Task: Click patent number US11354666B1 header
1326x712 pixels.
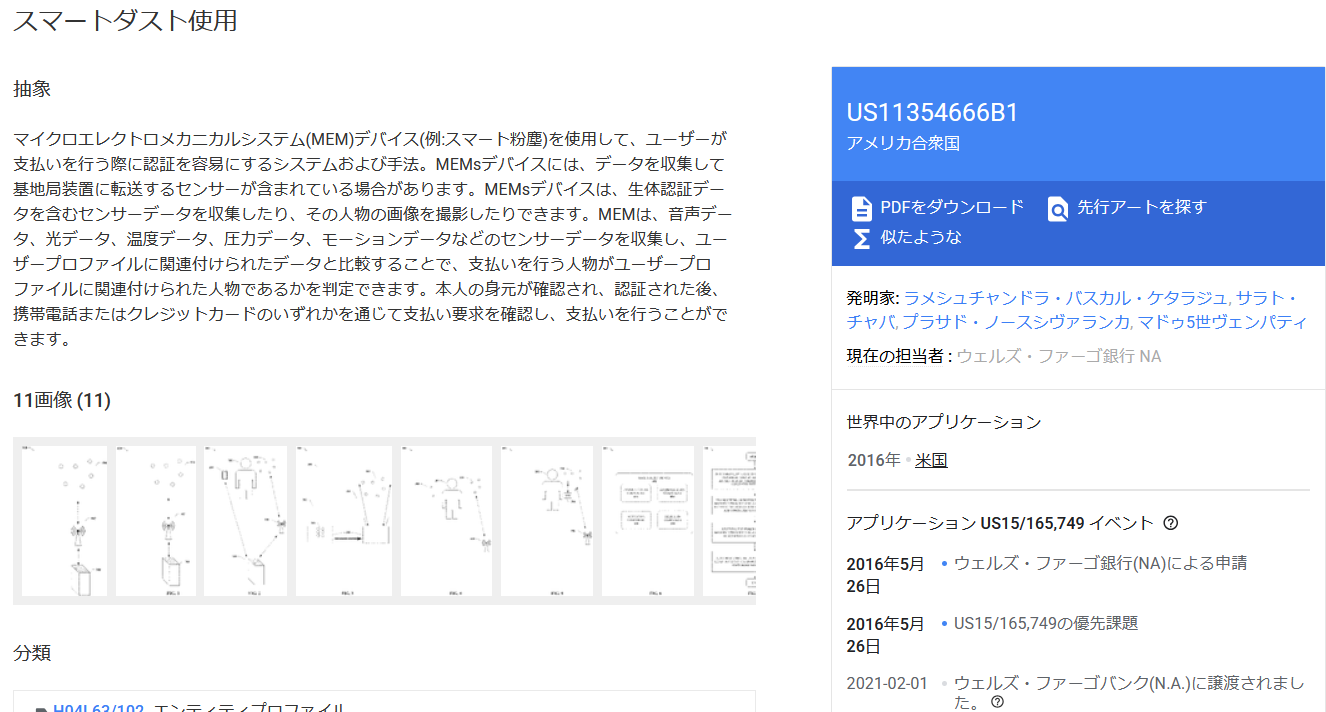Action: pyautogui.click(x=932, y=113)
